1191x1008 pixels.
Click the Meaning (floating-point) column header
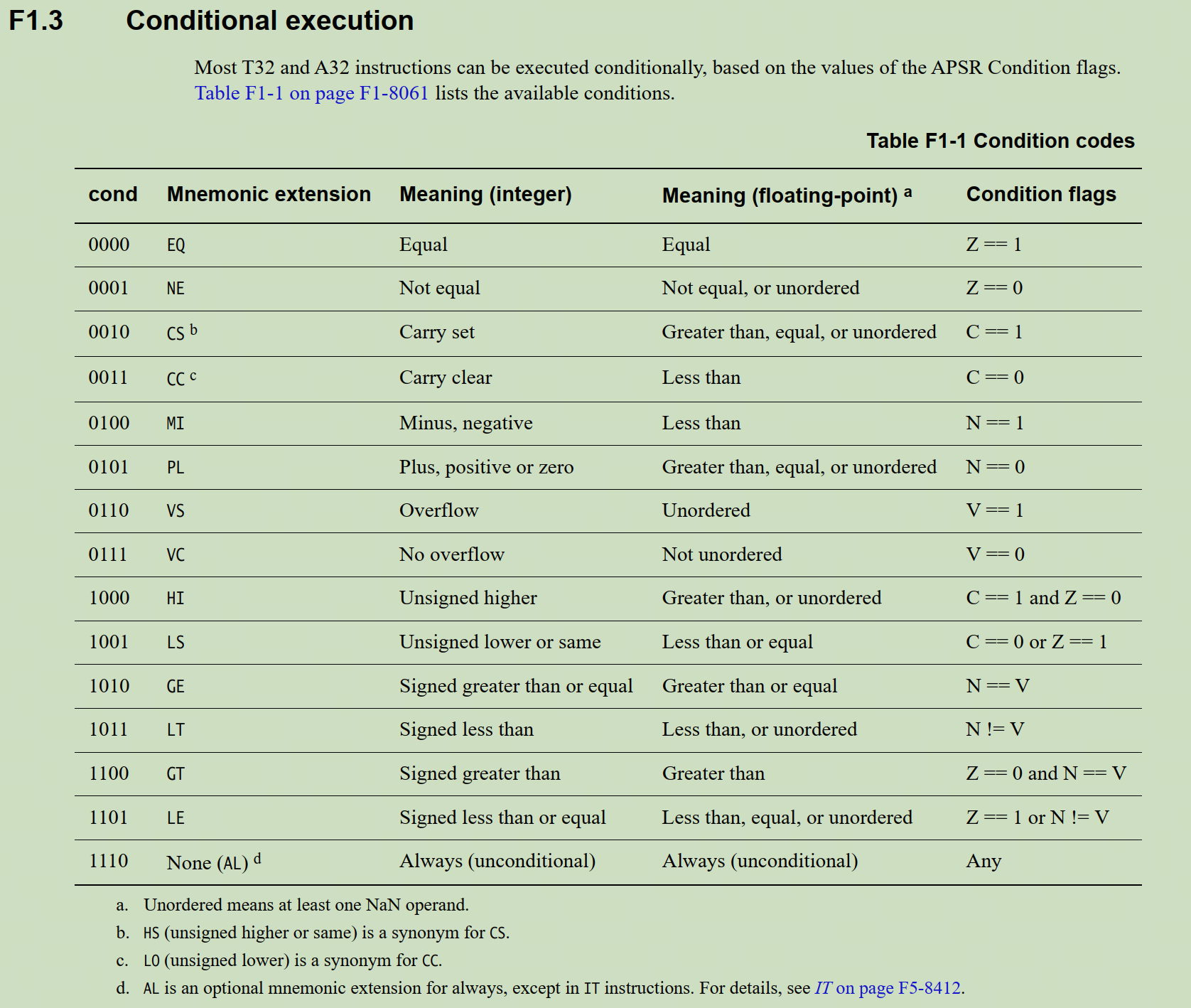tap(787, 195)
